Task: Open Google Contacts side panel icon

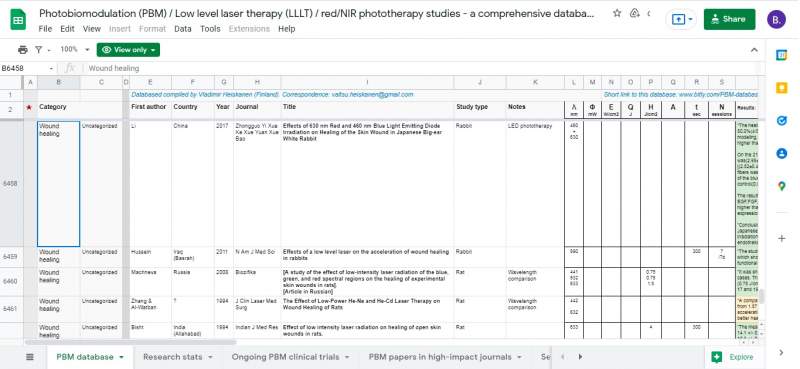Action: 781,153
